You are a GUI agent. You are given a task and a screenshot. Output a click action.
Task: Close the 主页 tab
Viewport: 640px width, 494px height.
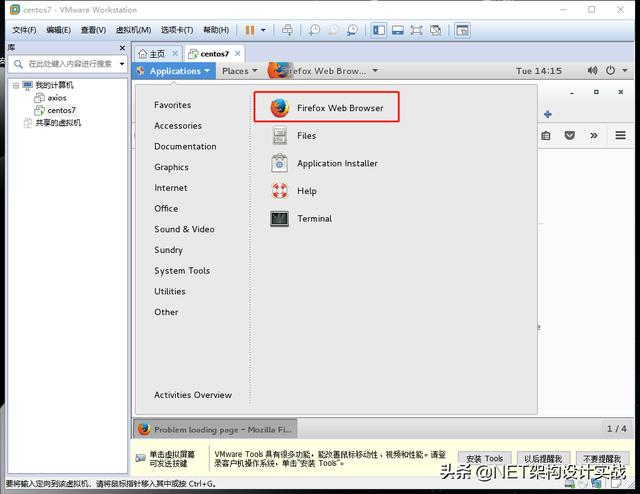point(175,53)
